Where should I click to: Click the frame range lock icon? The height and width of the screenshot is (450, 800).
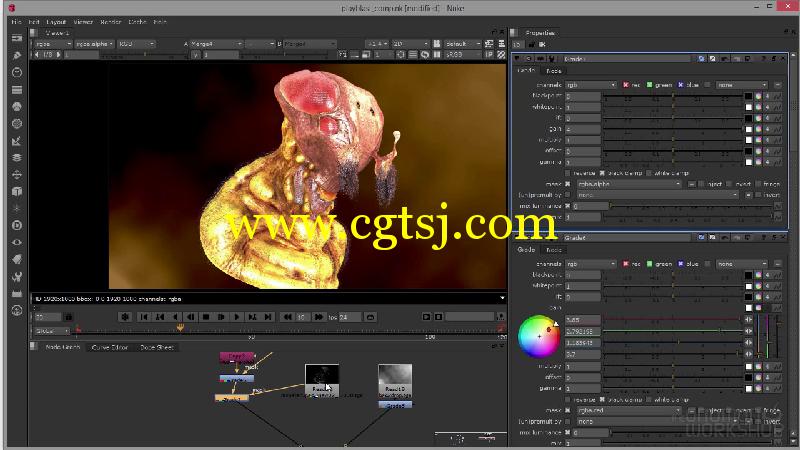click(68, 317)
